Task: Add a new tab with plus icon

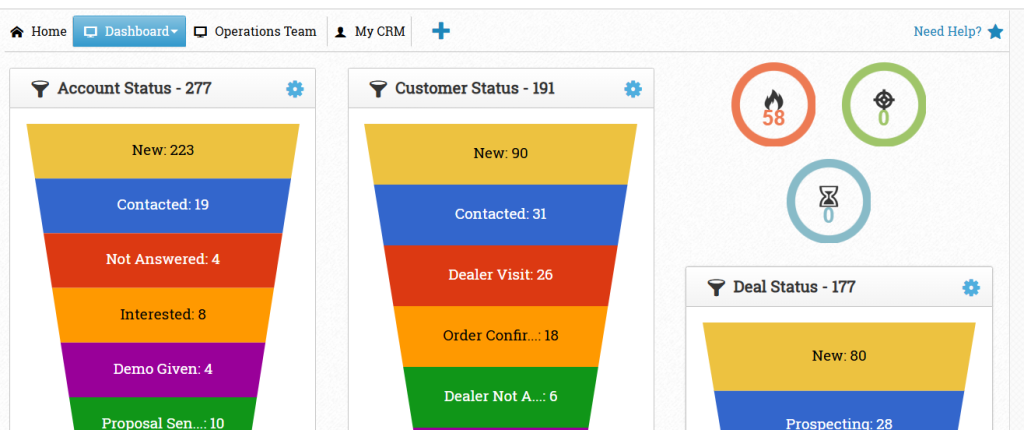Action: coord(441,31)
